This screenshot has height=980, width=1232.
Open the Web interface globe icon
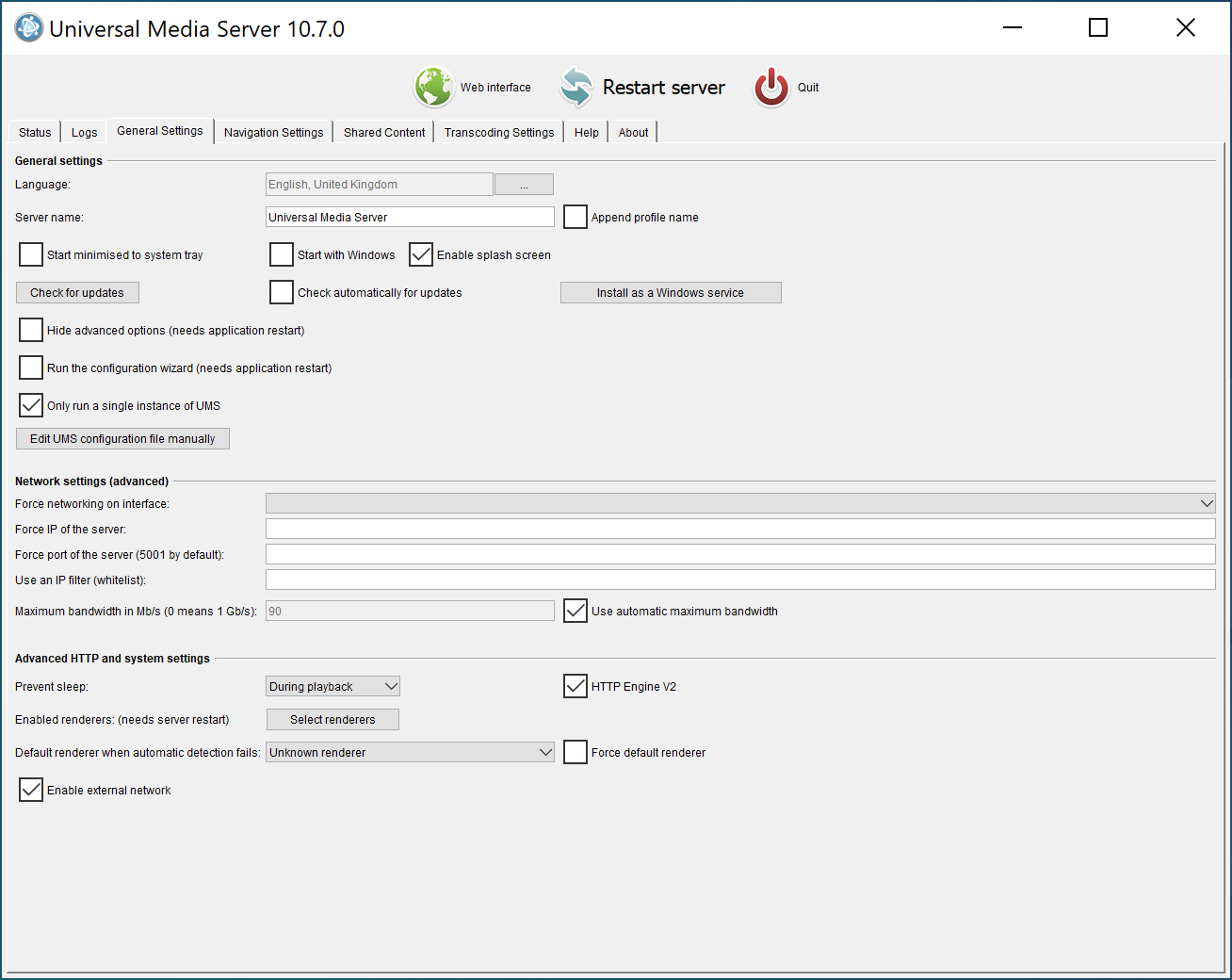[x=434, y=87]
